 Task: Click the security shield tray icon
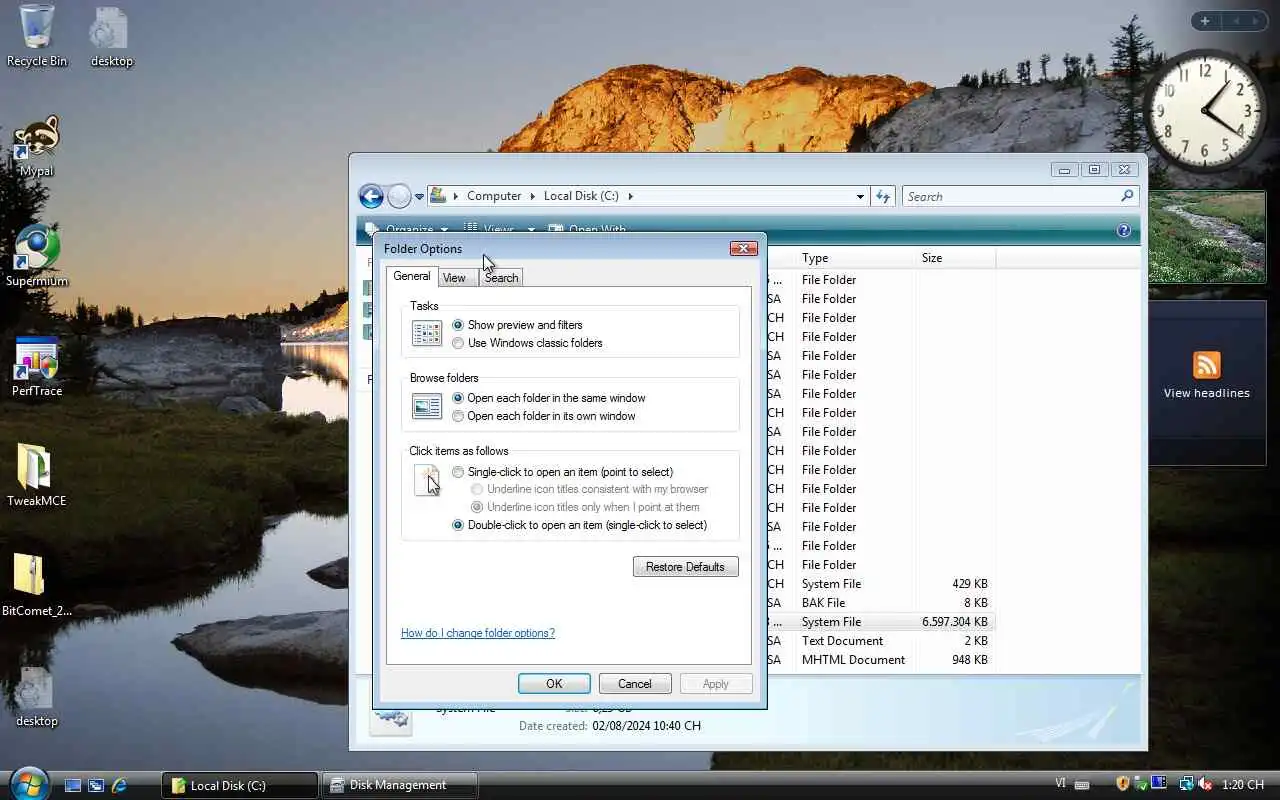click(1123, 784)
